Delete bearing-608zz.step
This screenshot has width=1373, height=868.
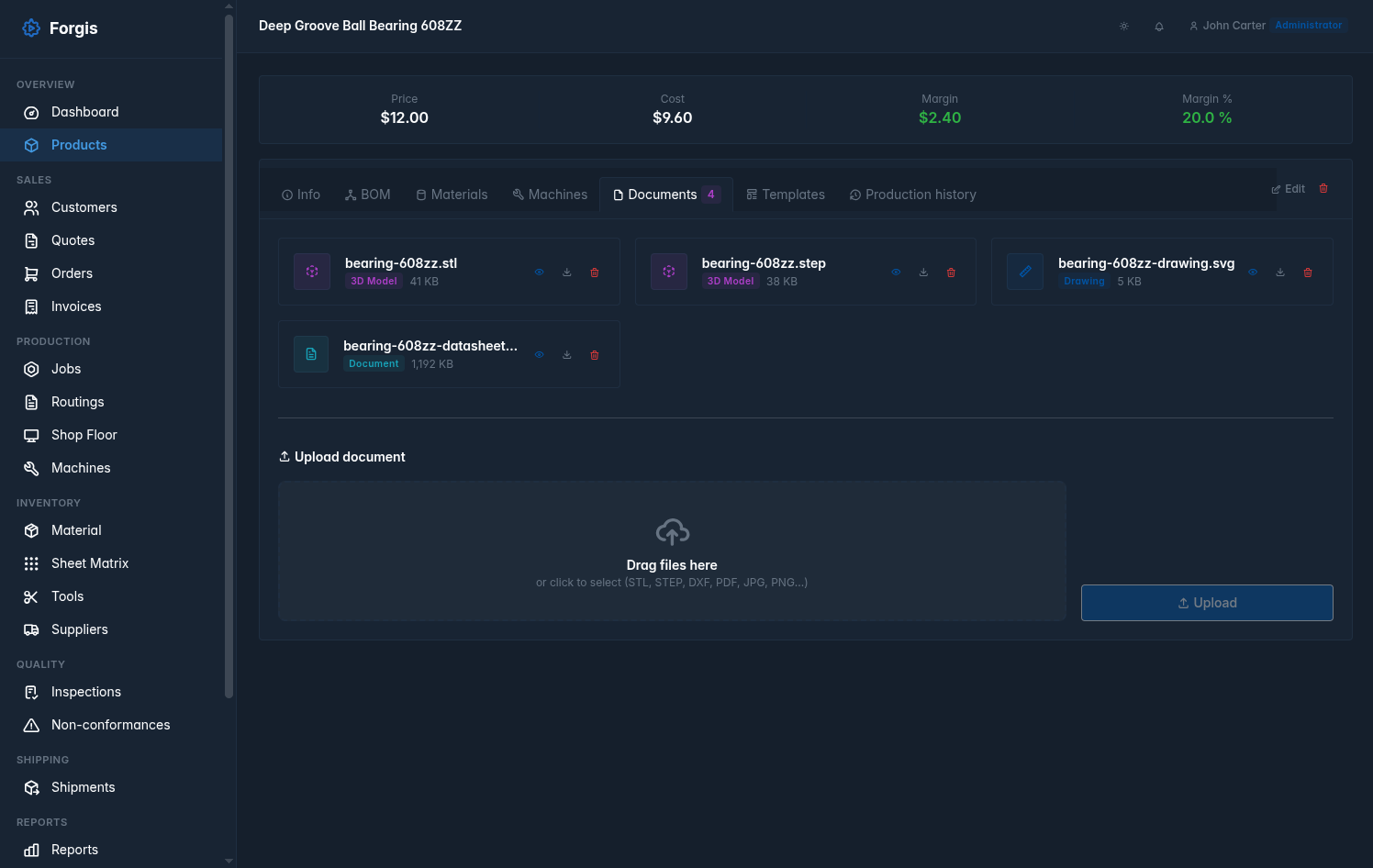[951, 273]
